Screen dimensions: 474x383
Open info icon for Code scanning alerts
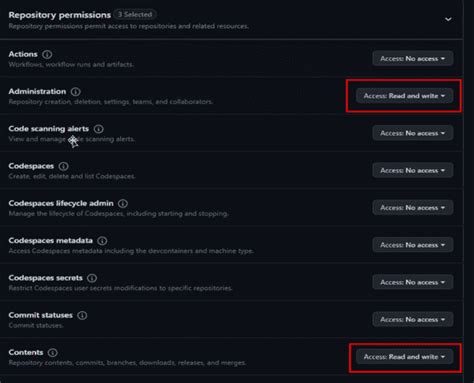coord(99,129)
